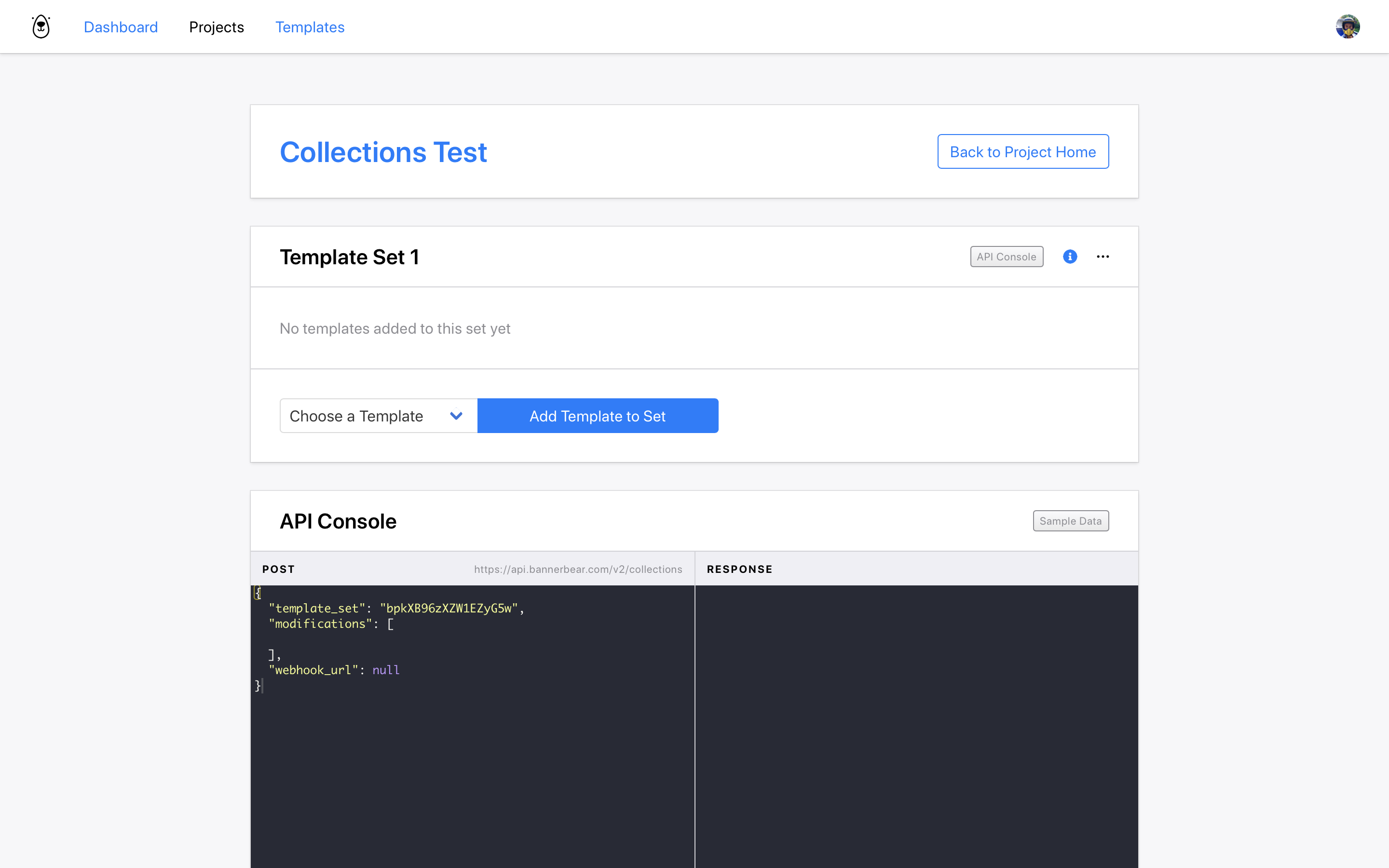Screen dimensions: 1389x868
Task: Open the Collections Test title link
Action: 383,152
